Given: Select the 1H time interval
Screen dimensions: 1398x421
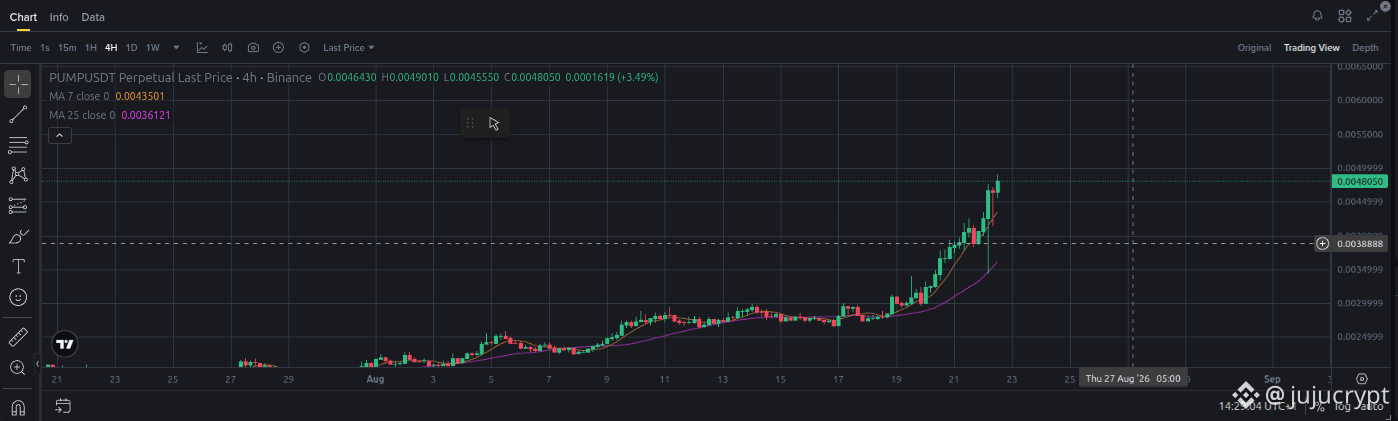Looking at the screenshot, I should (91, 47).
